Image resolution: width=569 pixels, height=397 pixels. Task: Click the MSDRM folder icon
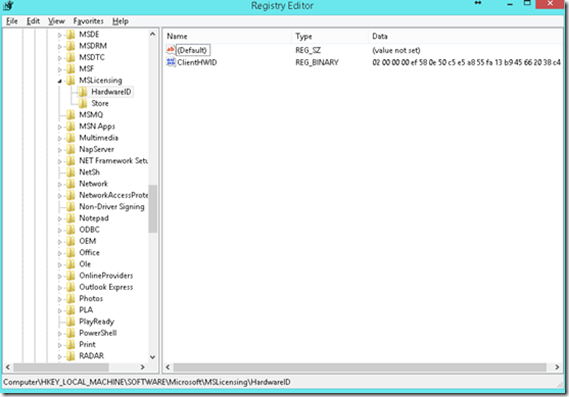click(71, 46)
